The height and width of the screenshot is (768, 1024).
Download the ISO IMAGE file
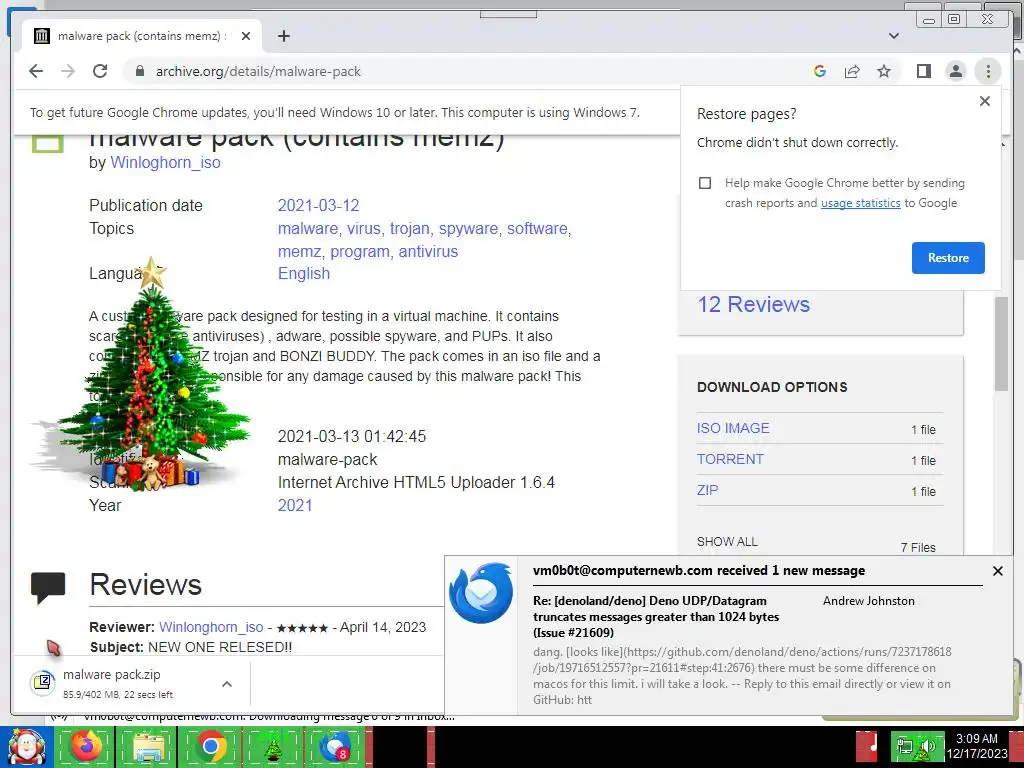pos(733,428)
